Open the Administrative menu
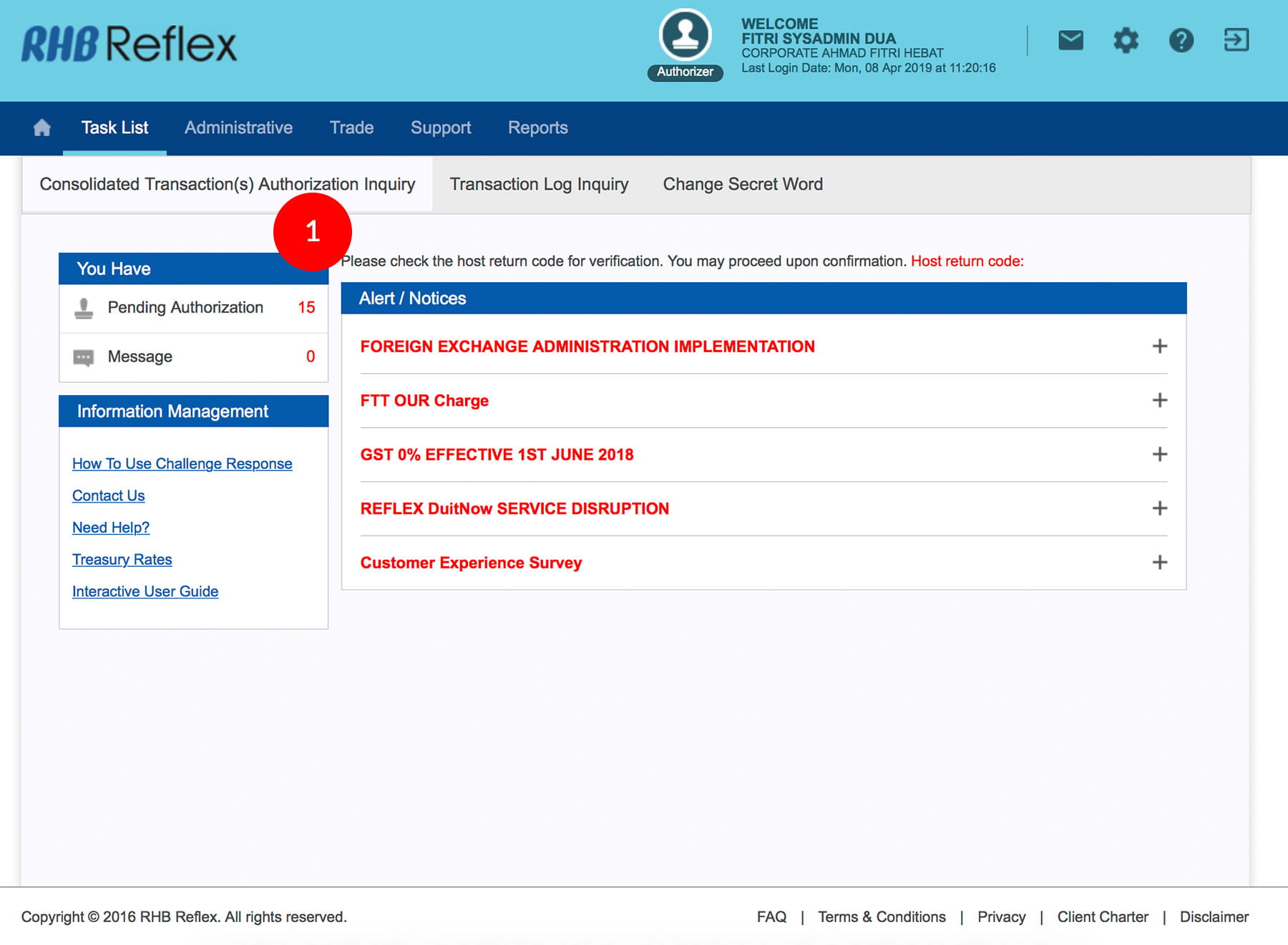The height and width of the screenshot is (945, 1288). tap(238, 127)
